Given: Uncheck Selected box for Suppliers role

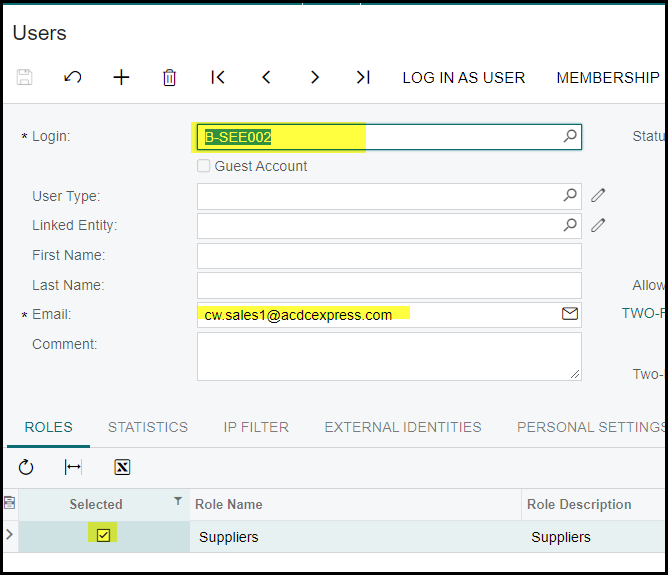Looking at the screenshot, I should tap(103, 536).
